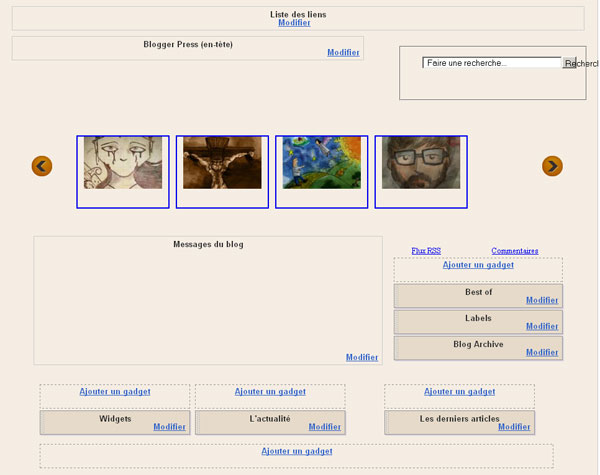600x475 pixels.
Task: Select the Blogger Press (en-tête) title
Action: pyautogui.click(x=188, y=44)
